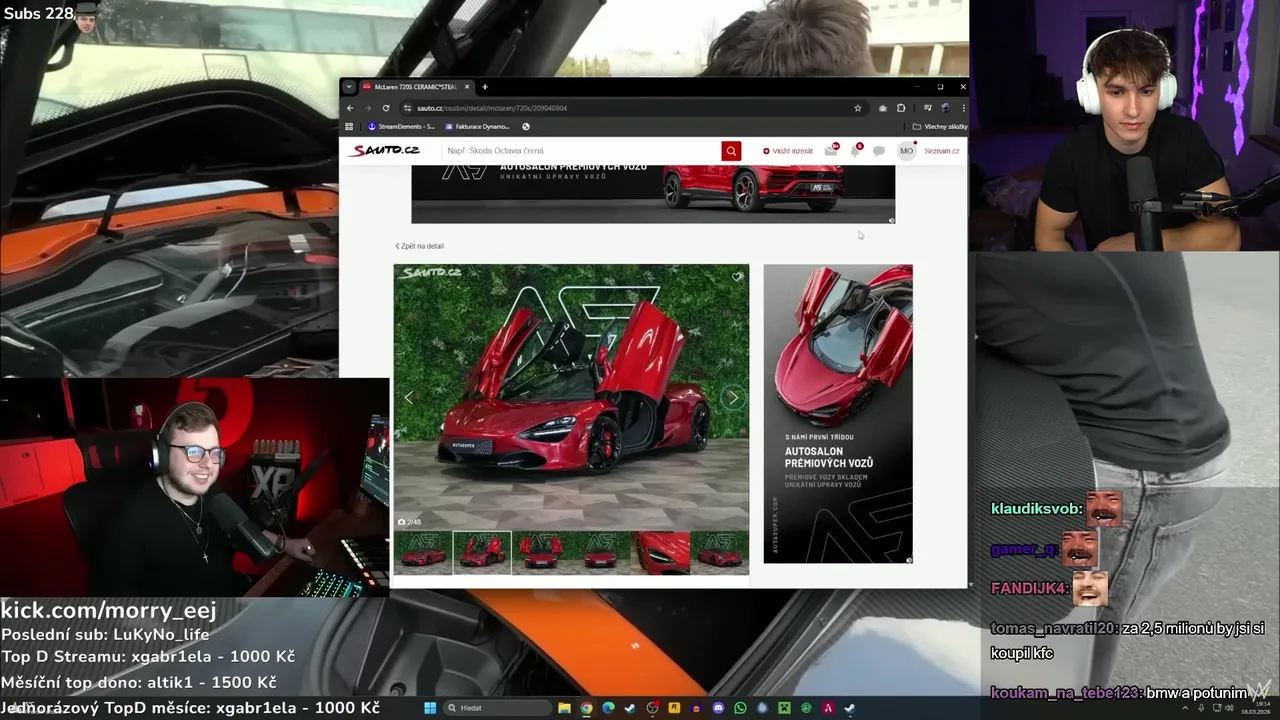Open the StreamElements bookmark
Screen dimensions: 1280x720
(x=401, y=127)
